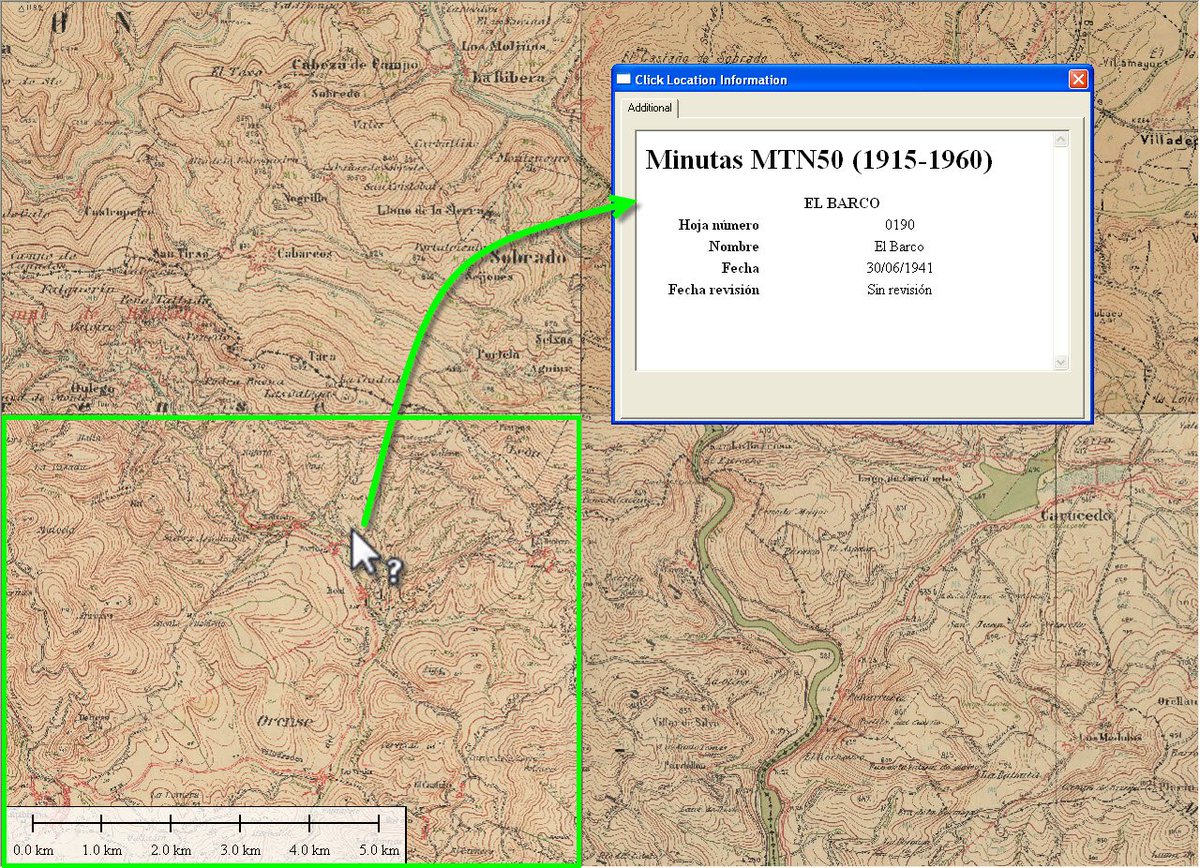Click the value 0190
Viewport: 1200px width, 868px height.
(899, 225)
